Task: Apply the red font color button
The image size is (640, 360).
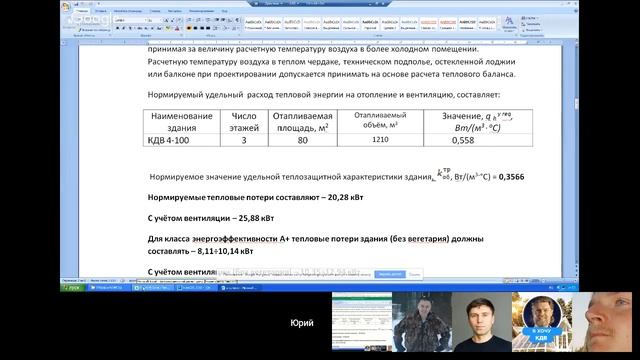Action: tap(177, 28)
